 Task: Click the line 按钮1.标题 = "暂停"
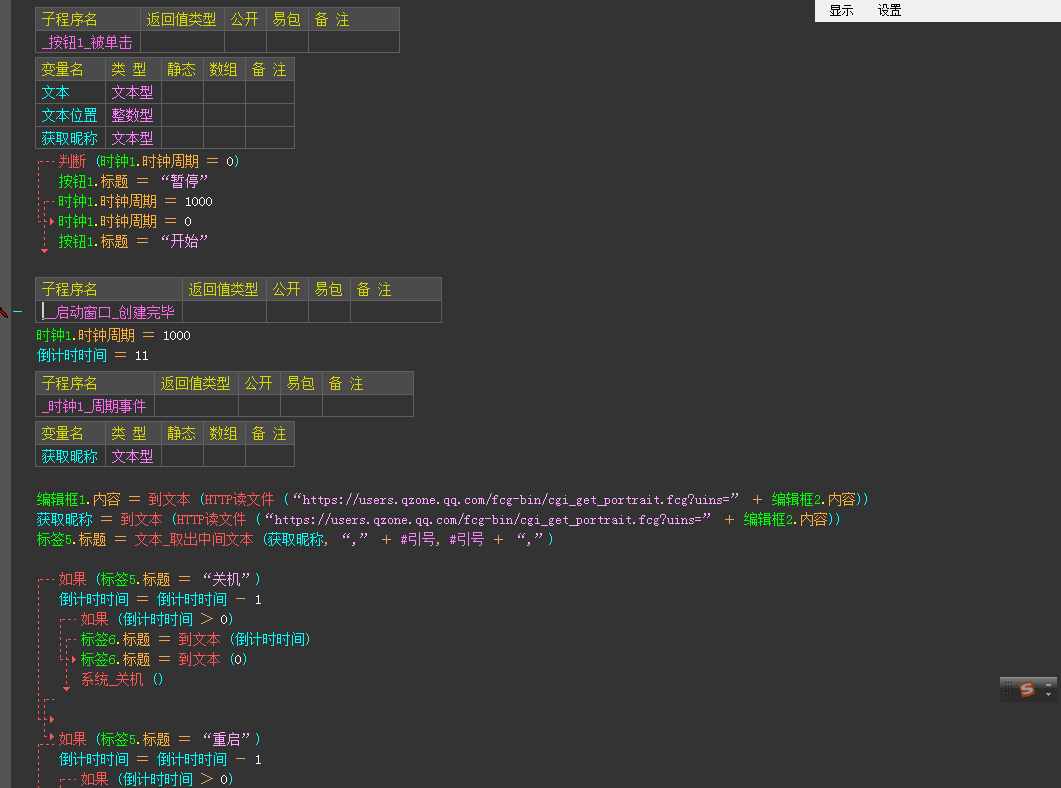click(133, 181)
